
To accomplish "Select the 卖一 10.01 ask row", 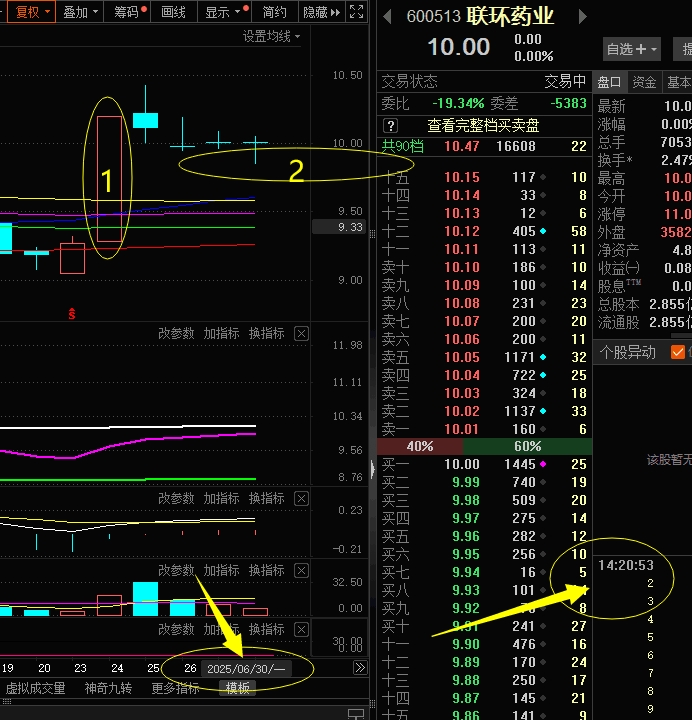I will click(484, 429).
